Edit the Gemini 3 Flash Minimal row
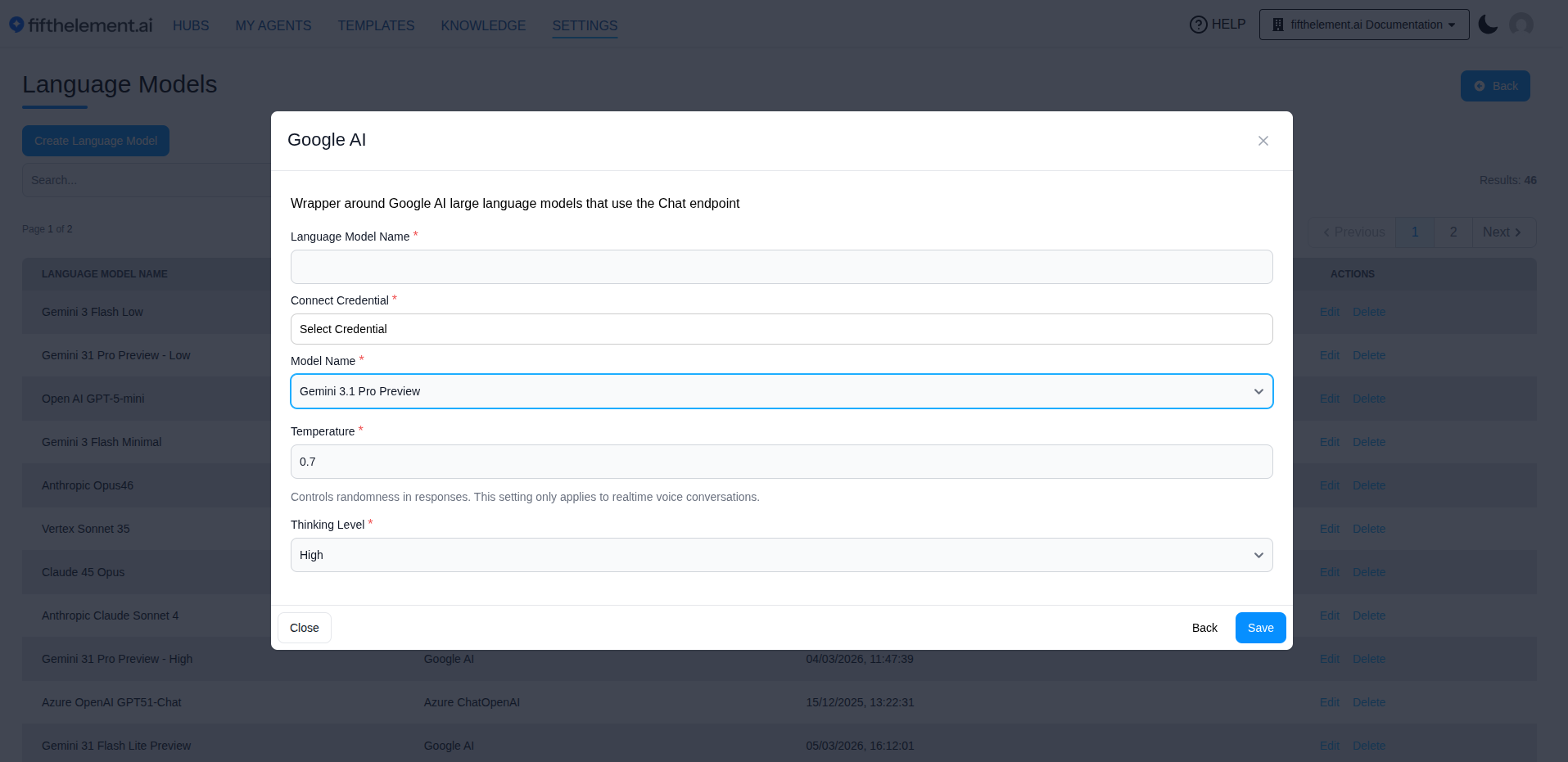 point(1329,442)
